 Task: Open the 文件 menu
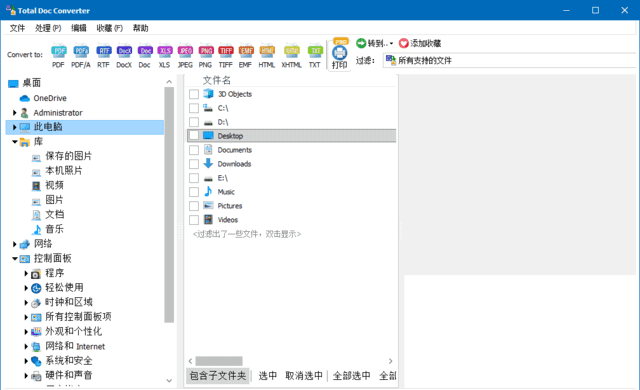(x=17, y=28)
